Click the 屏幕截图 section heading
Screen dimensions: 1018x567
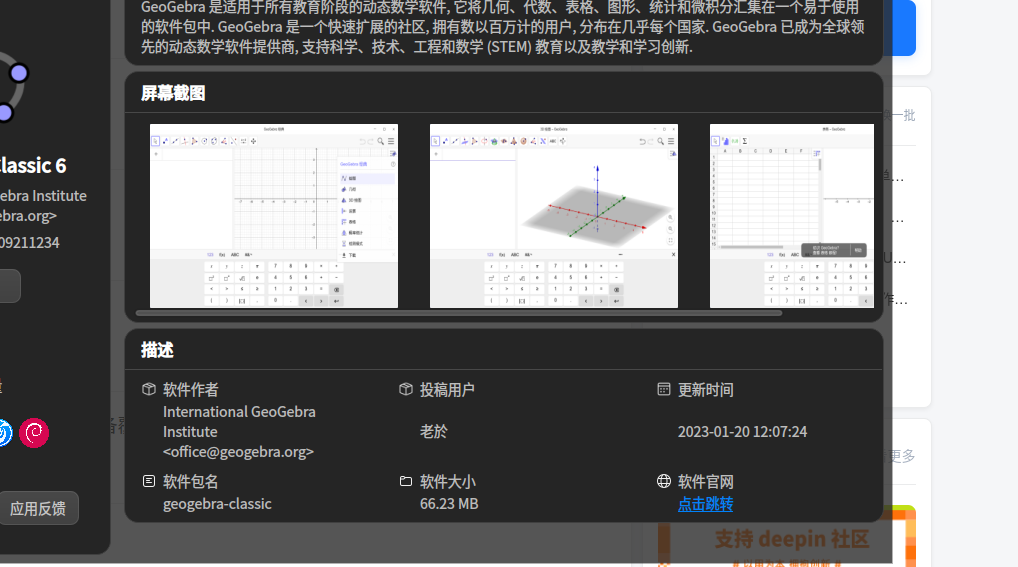click(173, 94)
